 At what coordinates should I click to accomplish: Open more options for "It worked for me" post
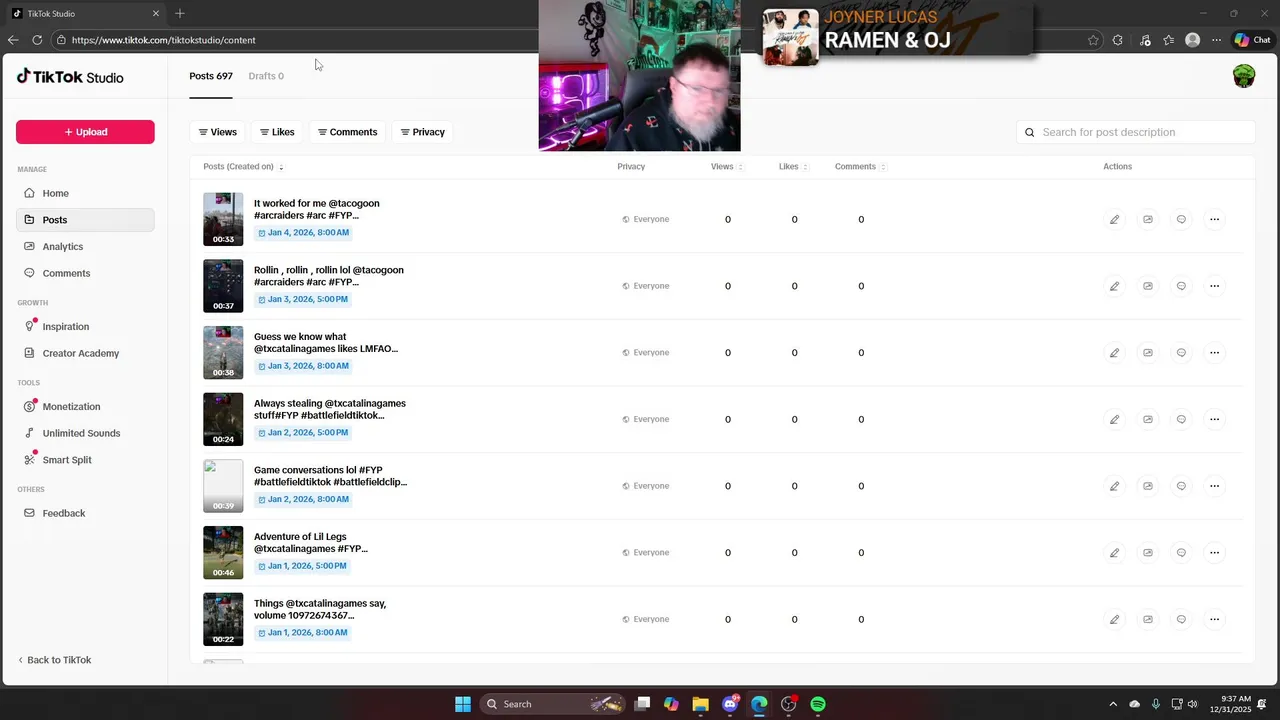1215,219
